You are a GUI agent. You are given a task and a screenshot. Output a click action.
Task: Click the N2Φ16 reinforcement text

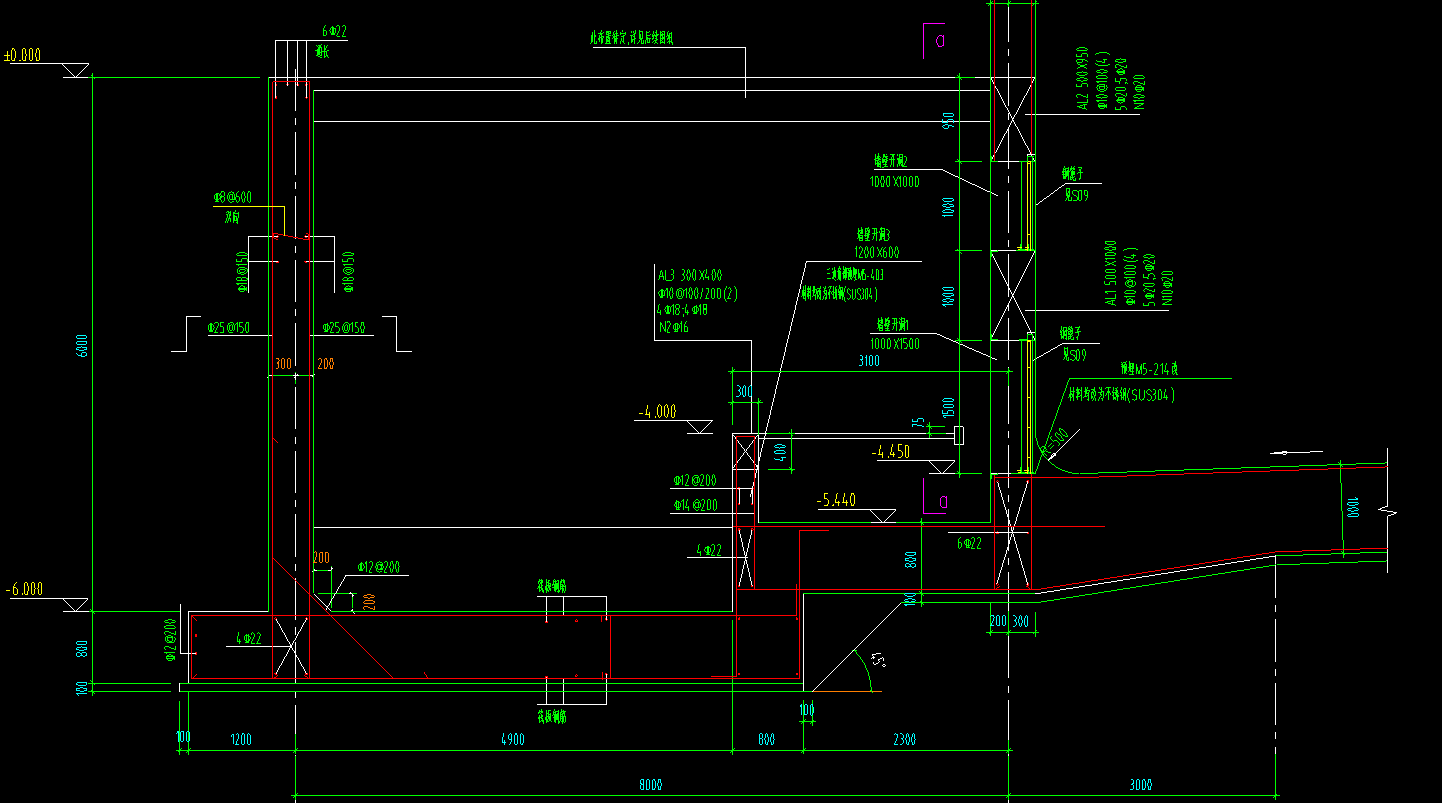point(674,327)
